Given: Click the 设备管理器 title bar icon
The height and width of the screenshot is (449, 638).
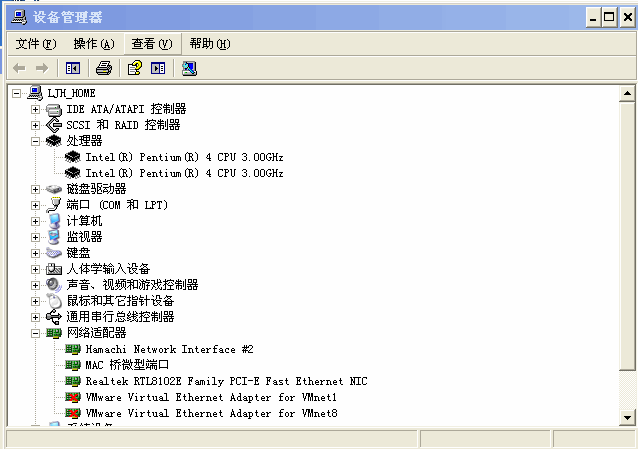Looking at the screenshot, I should tap(19, 17).
